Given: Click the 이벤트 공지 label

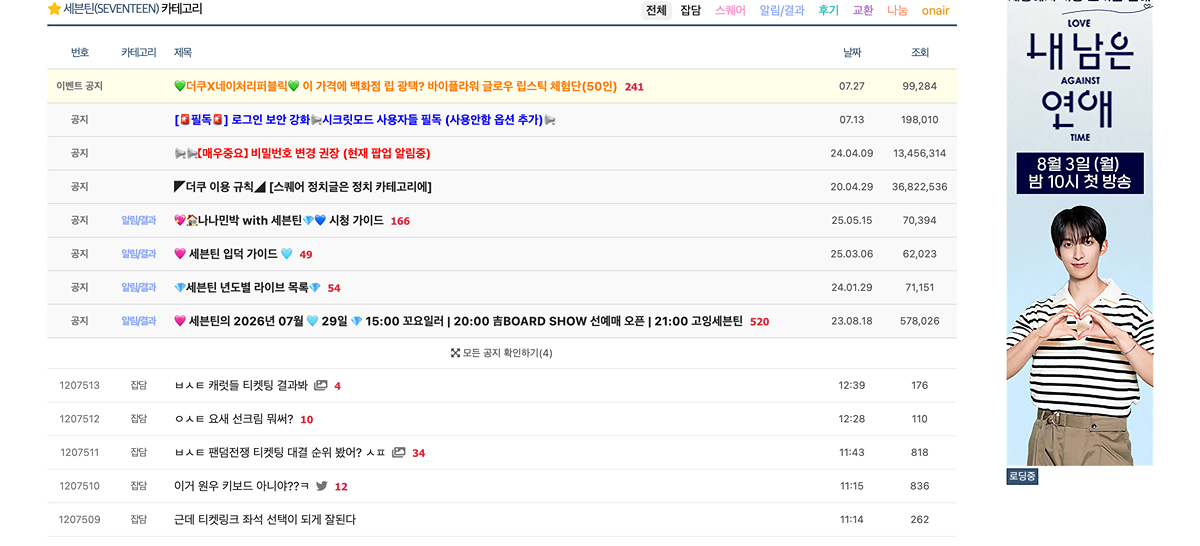Looking at the screenshot, I should pyautogui.click(x=80, y=86).
